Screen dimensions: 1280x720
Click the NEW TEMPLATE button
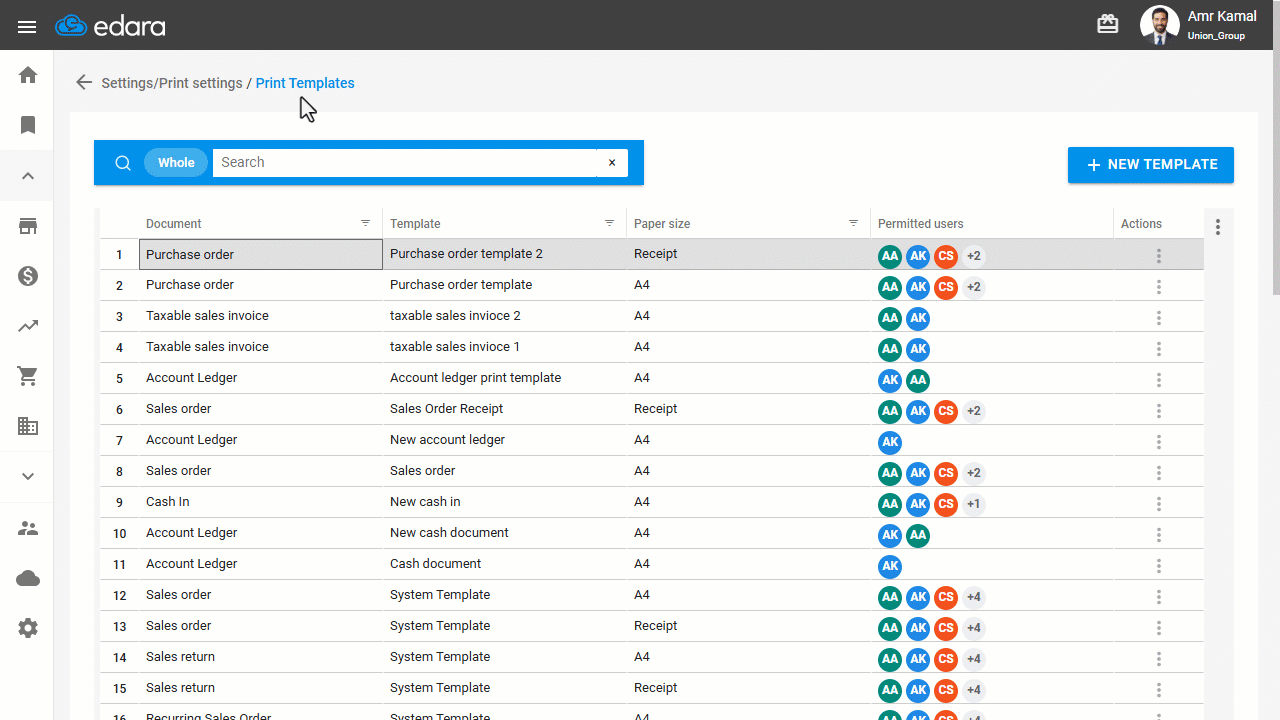1151,165
